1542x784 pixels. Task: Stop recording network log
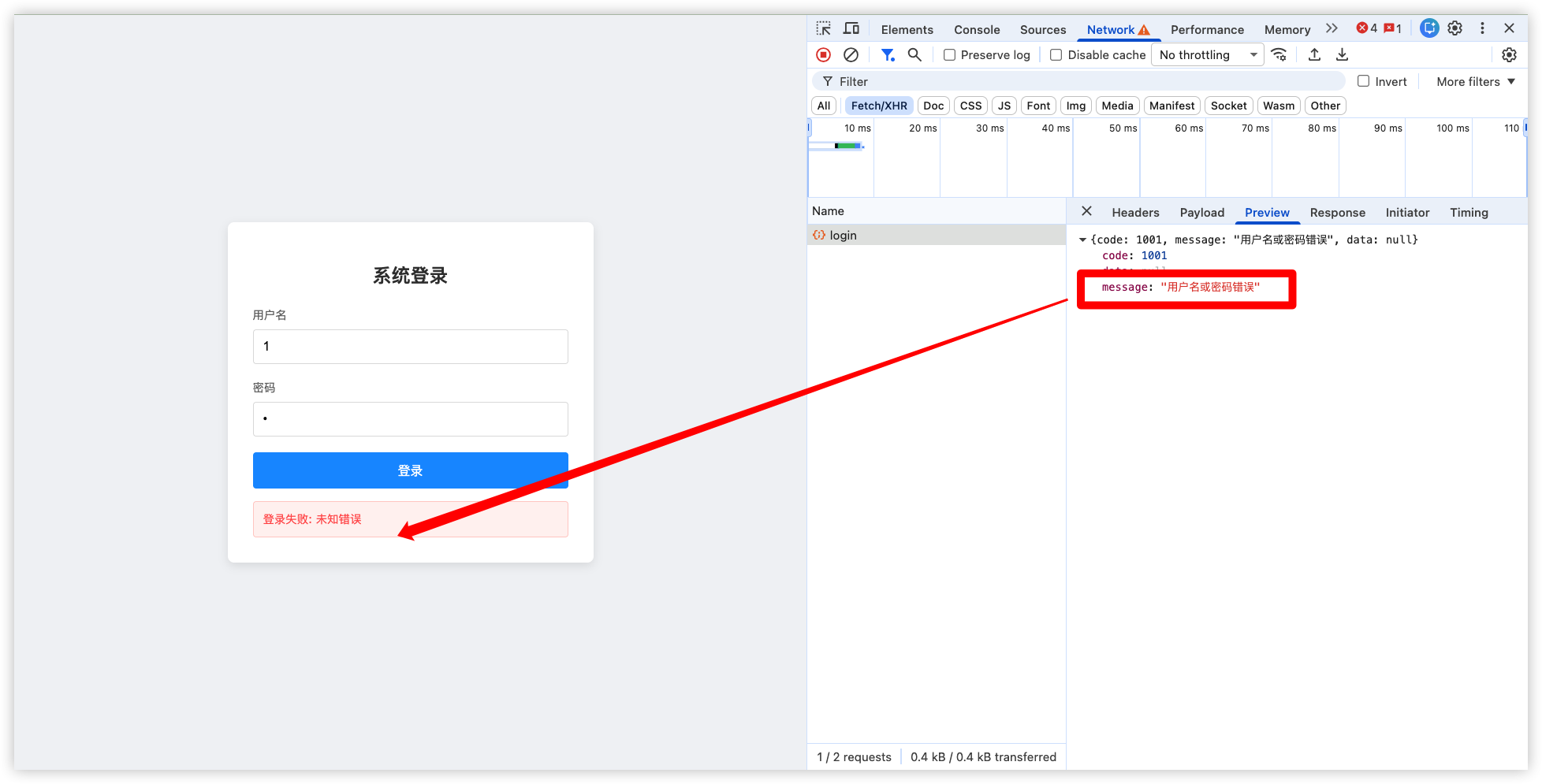(x=824, y=55)
